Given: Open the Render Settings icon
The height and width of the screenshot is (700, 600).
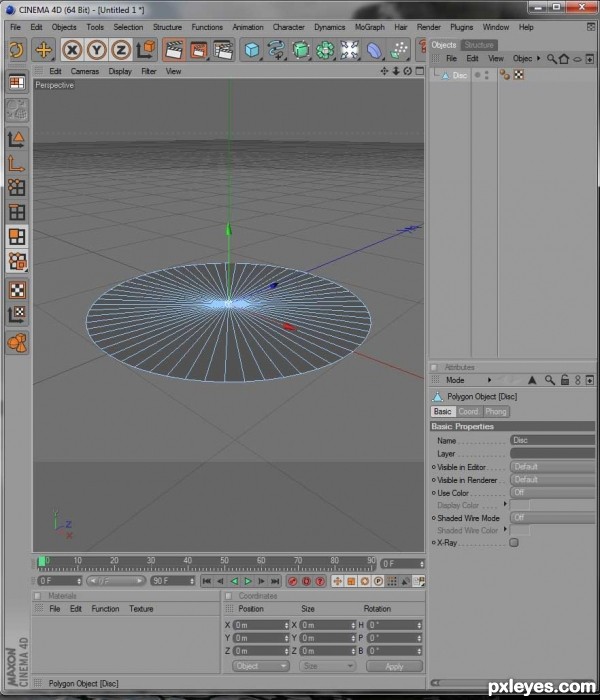Looking at the screenshot, I should click(223, 50).
